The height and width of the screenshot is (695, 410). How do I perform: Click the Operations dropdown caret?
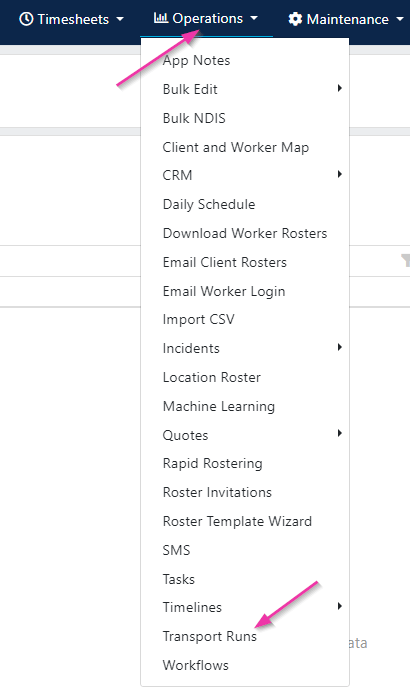click(254, 19)
